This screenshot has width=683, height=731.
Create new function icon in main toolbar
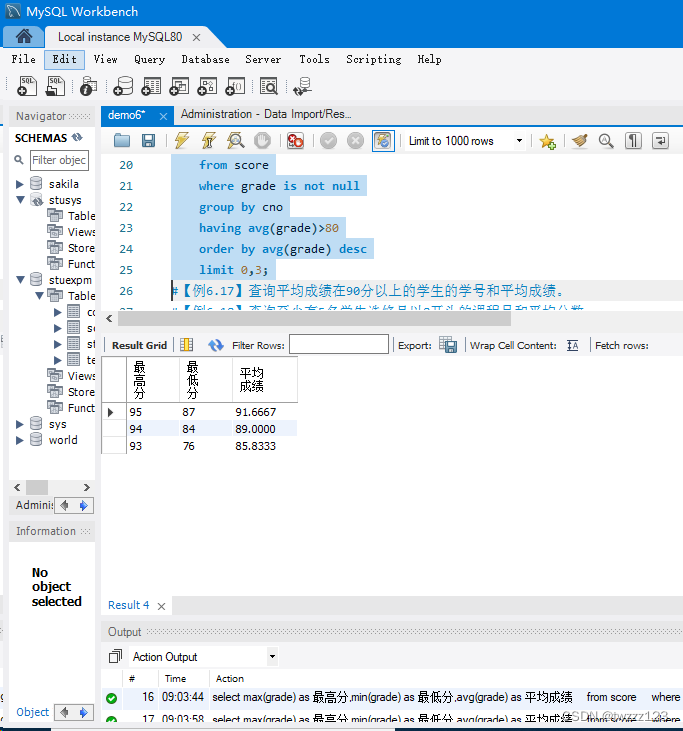[235, 86]
